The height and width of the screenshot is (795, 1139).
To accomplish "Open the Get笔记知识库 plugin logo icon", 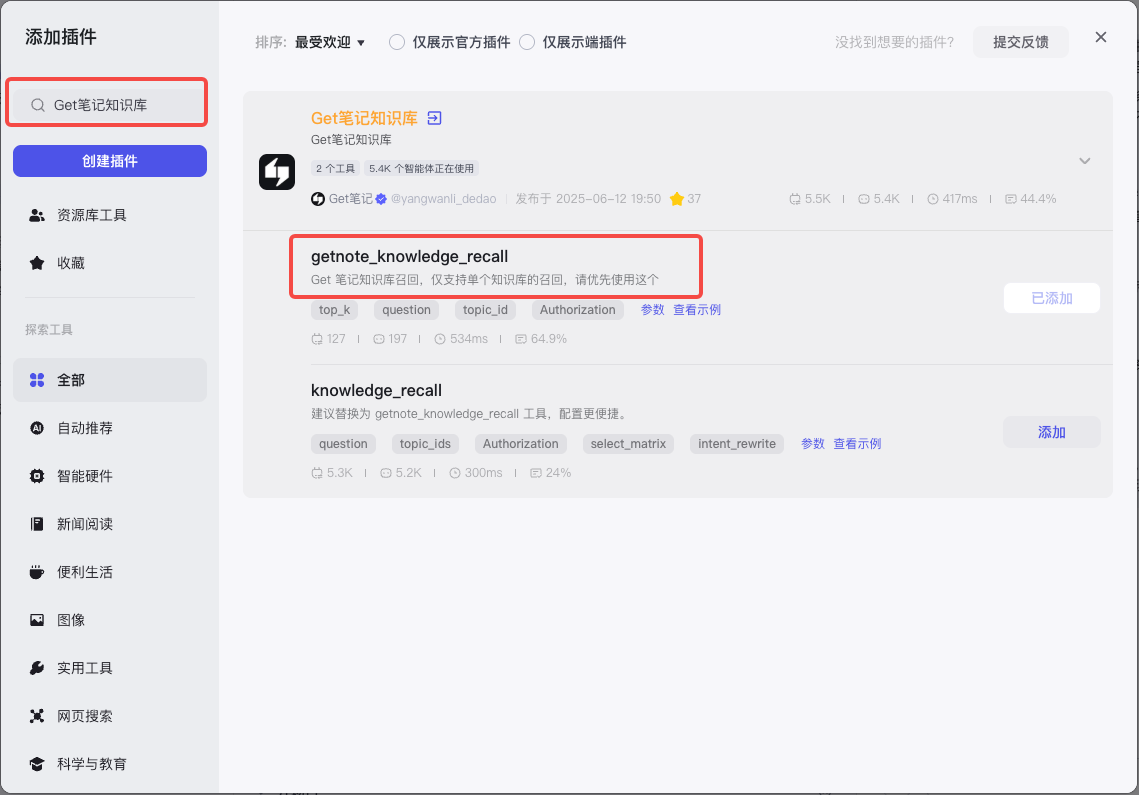I will (277, 172).
